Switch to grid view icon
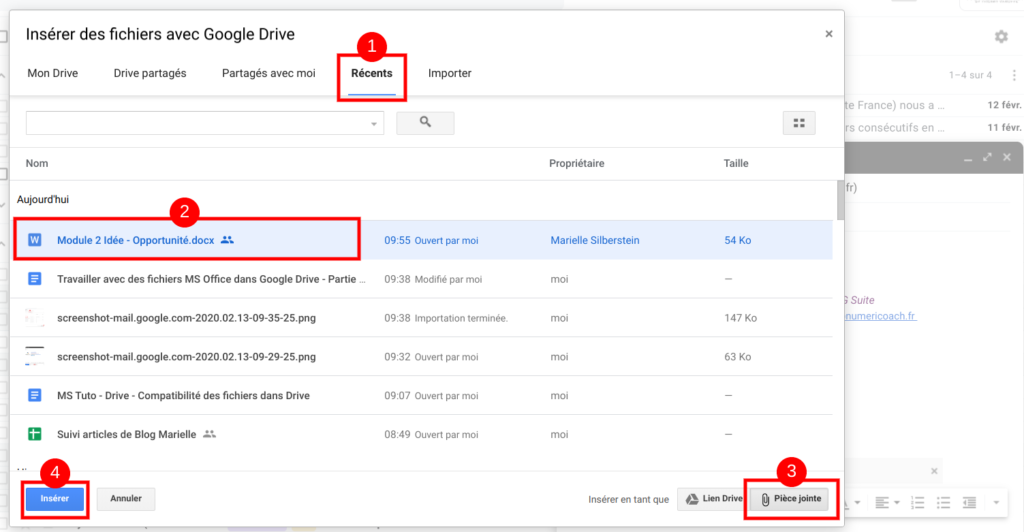Image resolution: width=1024 pixels, height=532 pixels. click(x=799, y=123)
